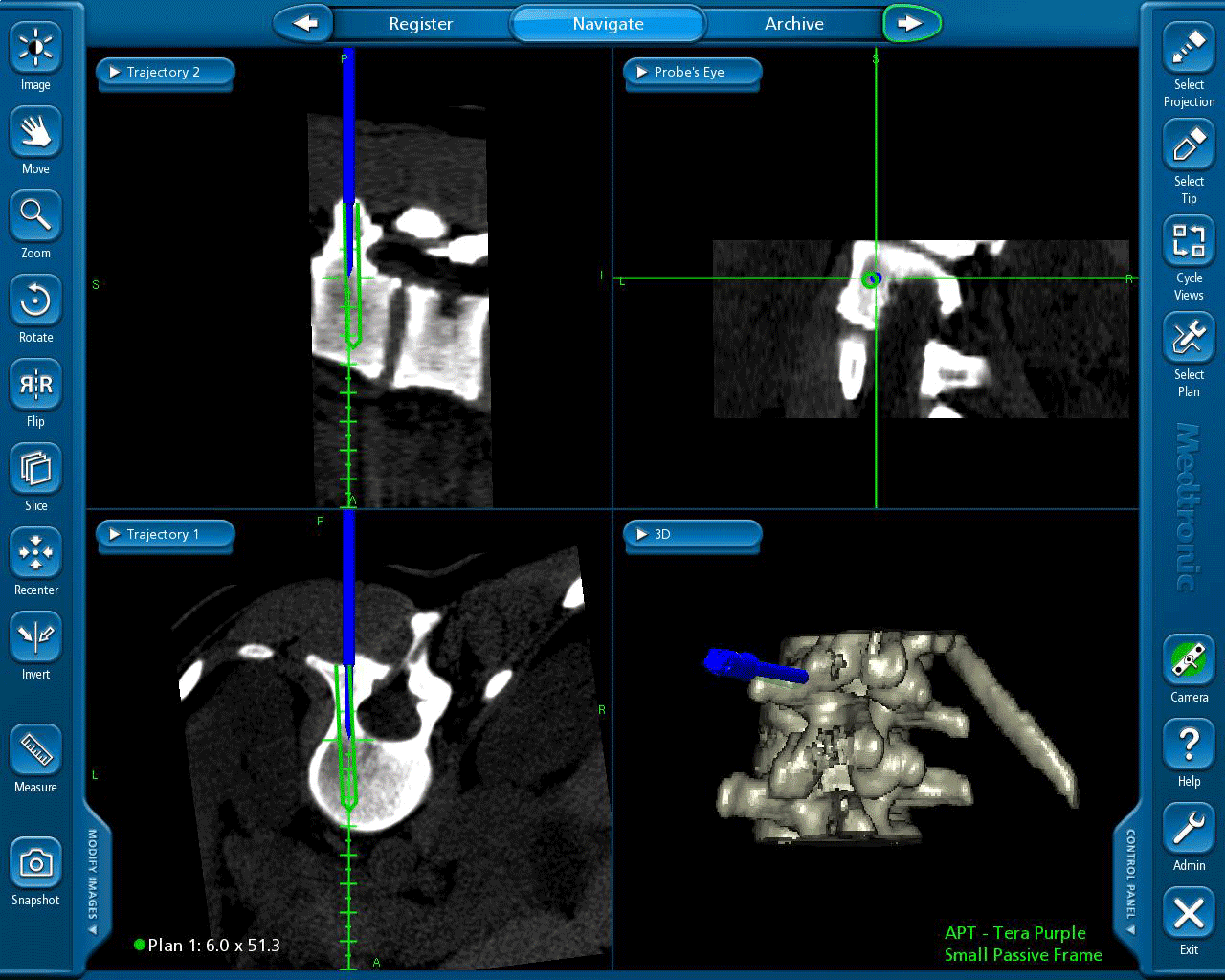Open Help question mark

click(1189, 745)
